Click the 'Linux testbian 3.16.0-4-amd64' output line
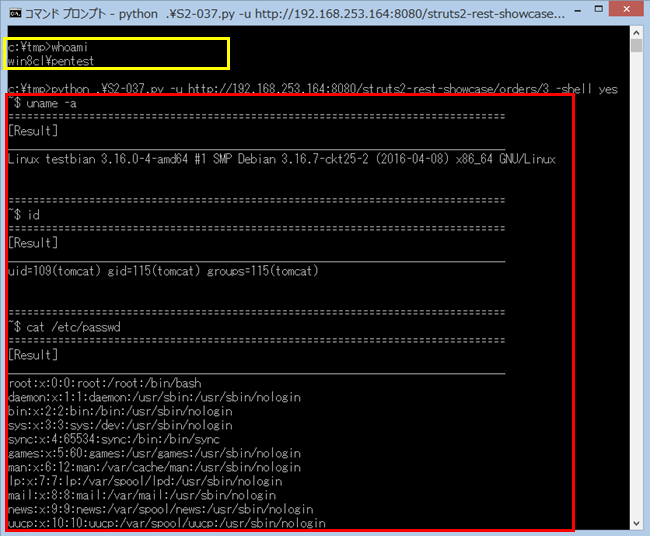The width and height of the screenshot is (650, 536). click(x=282, y=159)
